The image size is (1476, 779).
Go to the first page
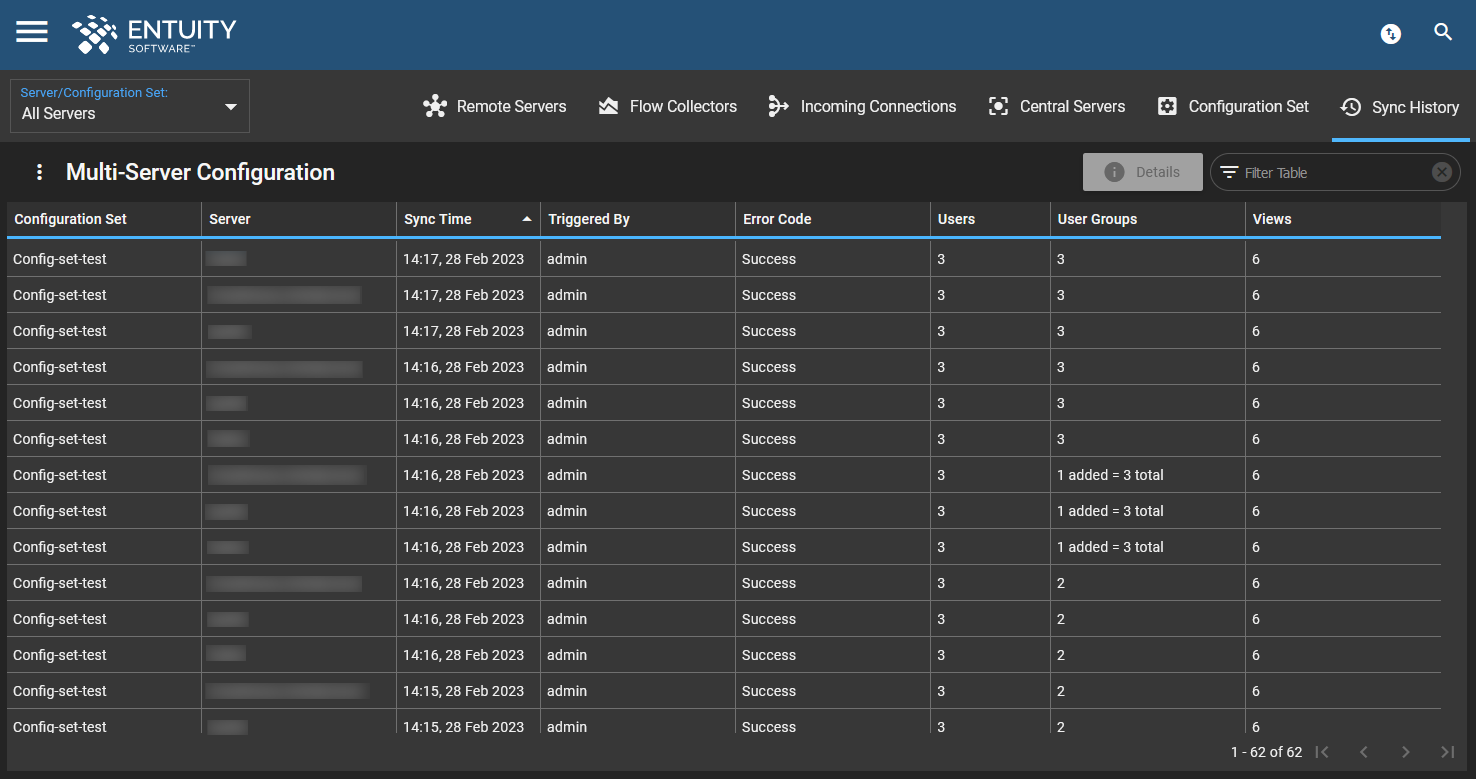(1322, 752)
